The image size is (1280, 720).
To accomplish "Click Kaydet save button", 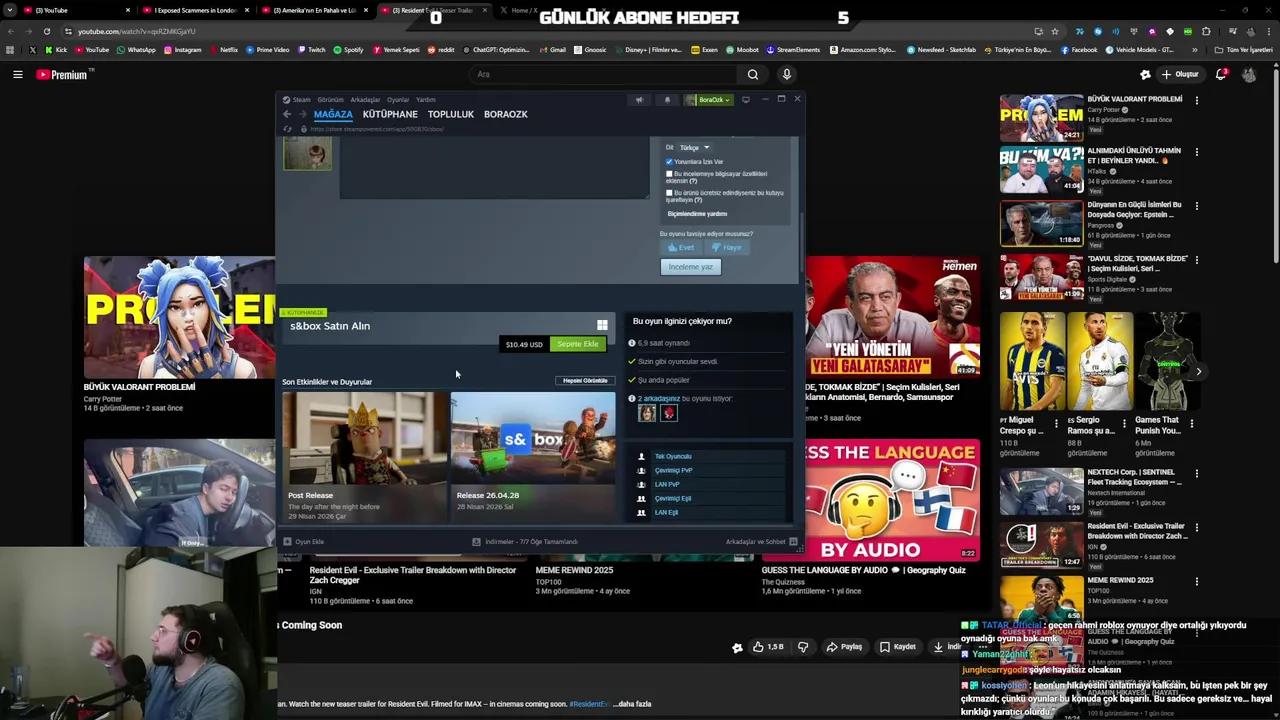I will [897, 647].
